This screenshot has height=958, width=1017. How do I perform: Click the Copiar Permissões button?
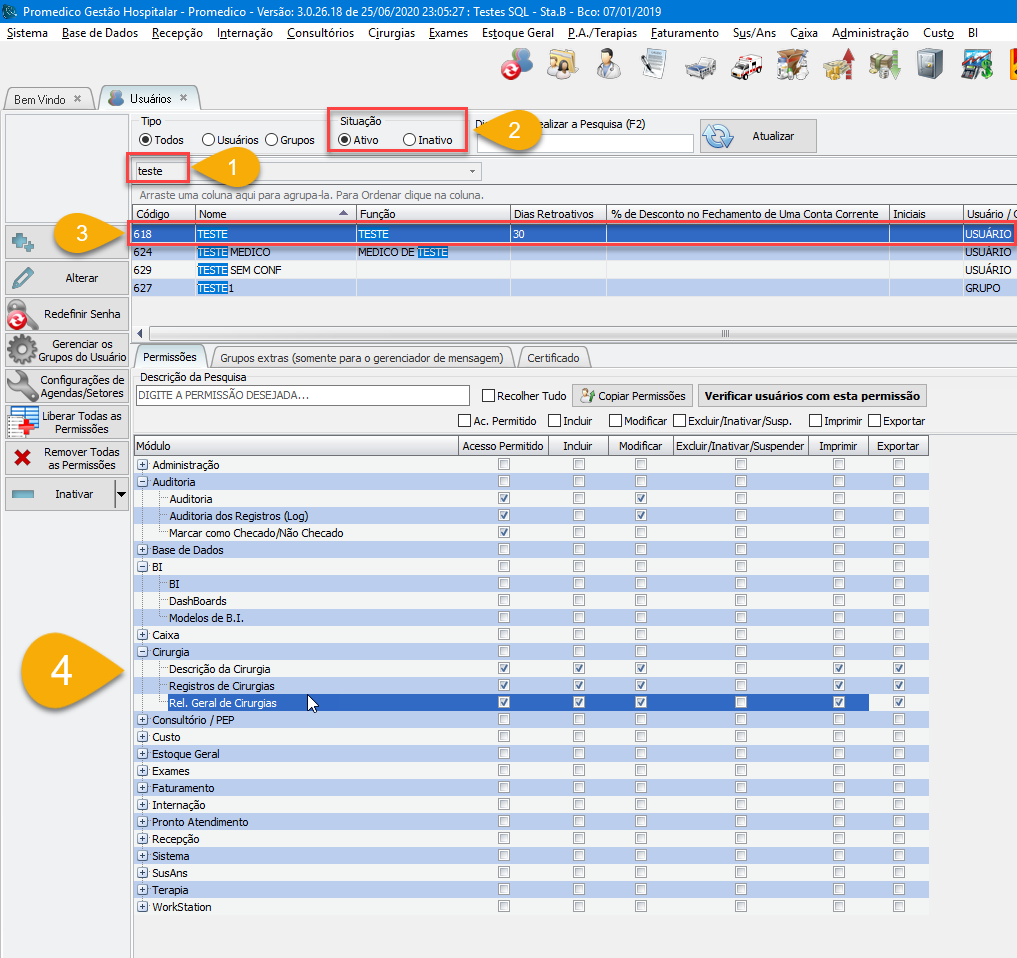(x=632, y=396)
